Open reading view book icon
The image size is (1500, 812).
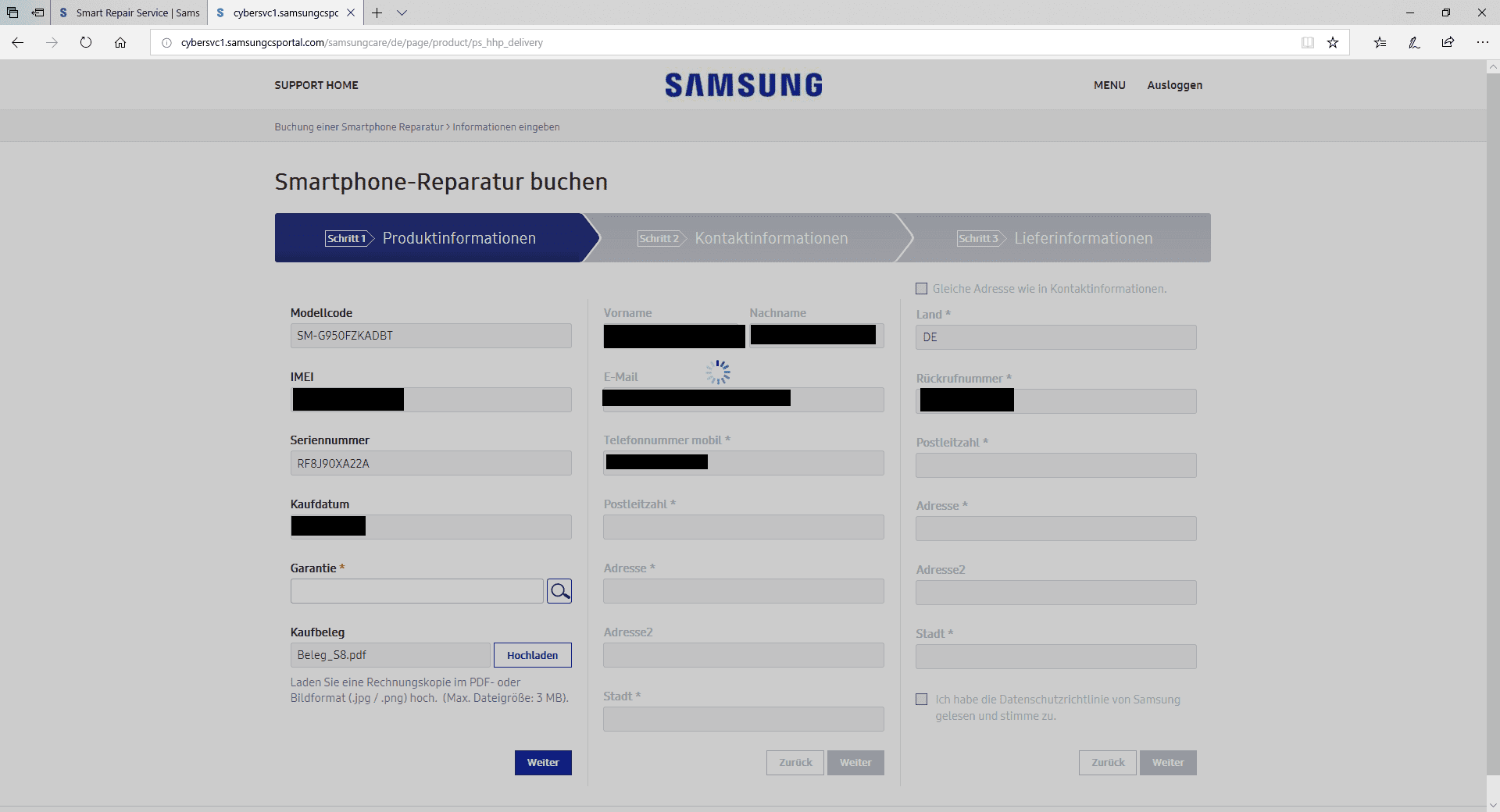(1308, 42)
